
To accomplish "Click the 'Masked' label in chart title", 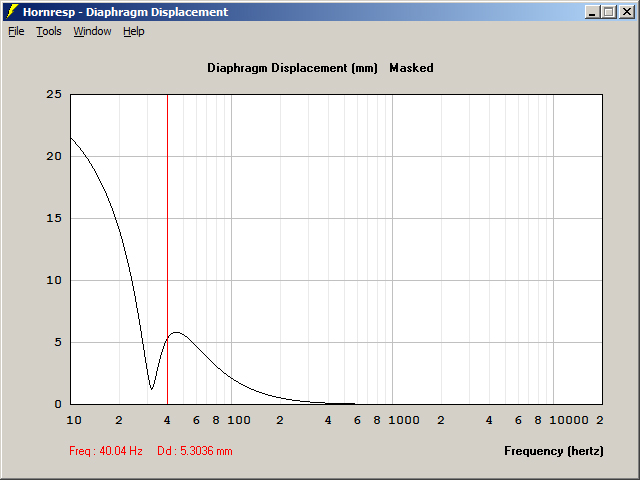I will pos(411,68).
